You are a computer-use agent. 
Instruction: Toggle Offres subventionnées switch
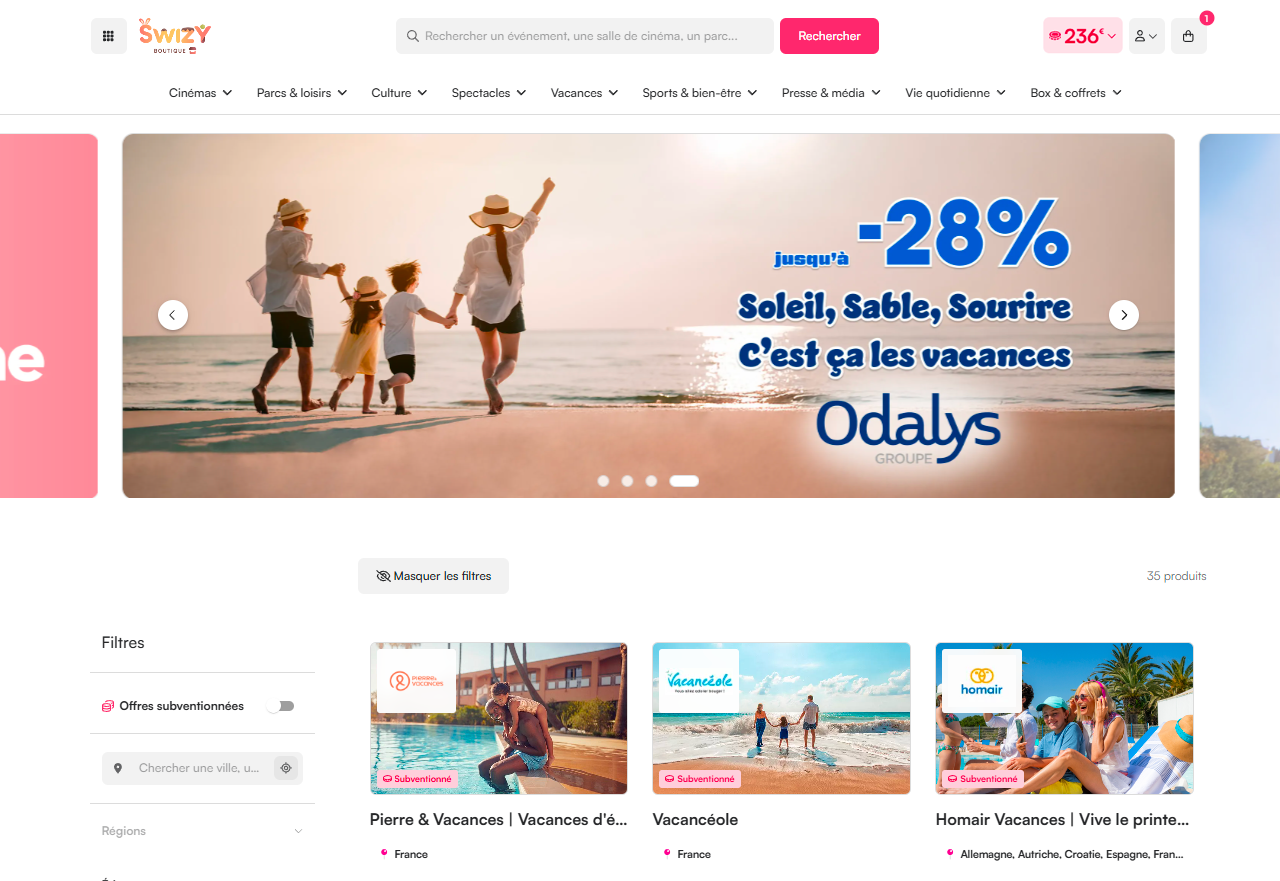[281, 706]
